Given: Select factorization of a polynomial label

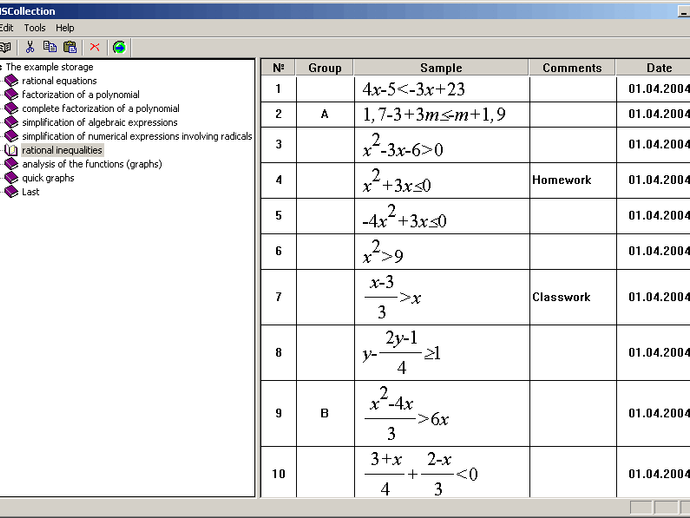Looking at the screenshot, I should (x=81, y=95).
